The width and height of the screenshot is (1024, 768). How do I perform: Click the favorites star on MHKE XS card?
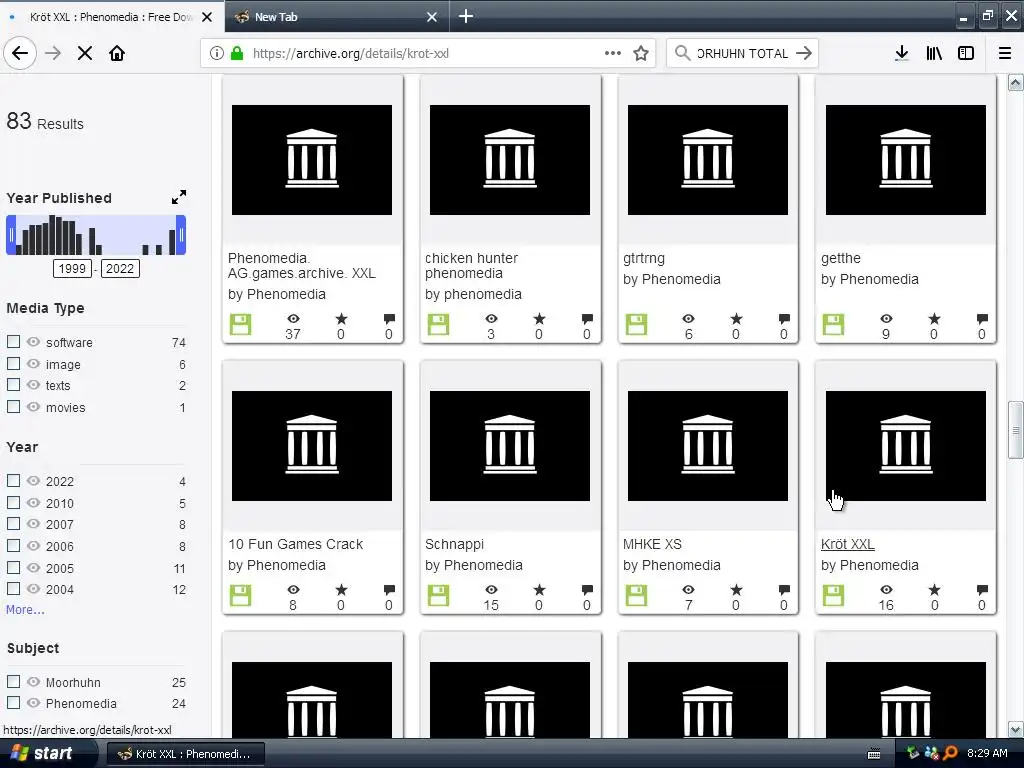[736, 589]
